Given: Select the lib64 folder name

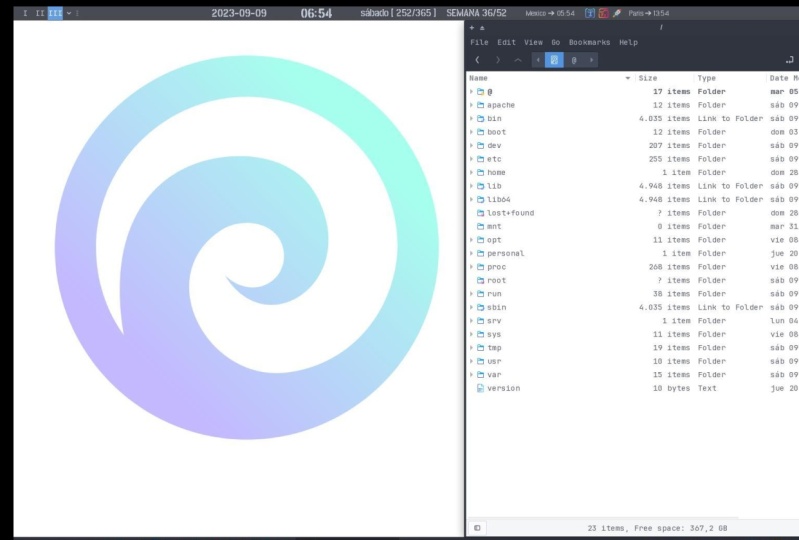Looking at the screenshot, I should [x=498, y=199].
